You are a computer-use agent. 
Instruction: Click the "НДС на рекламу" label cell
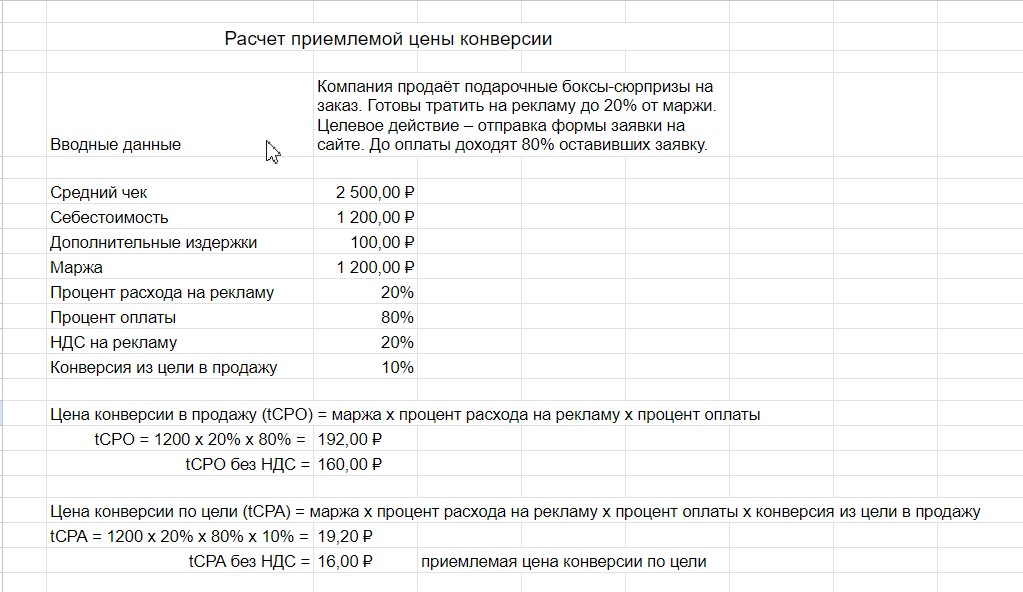click(x=114, y=342)
